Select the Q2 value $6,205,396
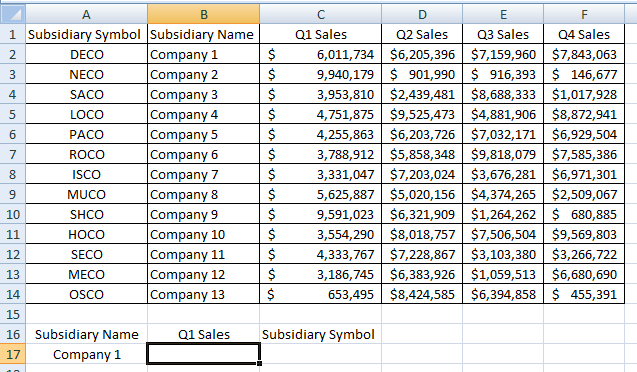This screenshot has height=372, width=637. 422,54
